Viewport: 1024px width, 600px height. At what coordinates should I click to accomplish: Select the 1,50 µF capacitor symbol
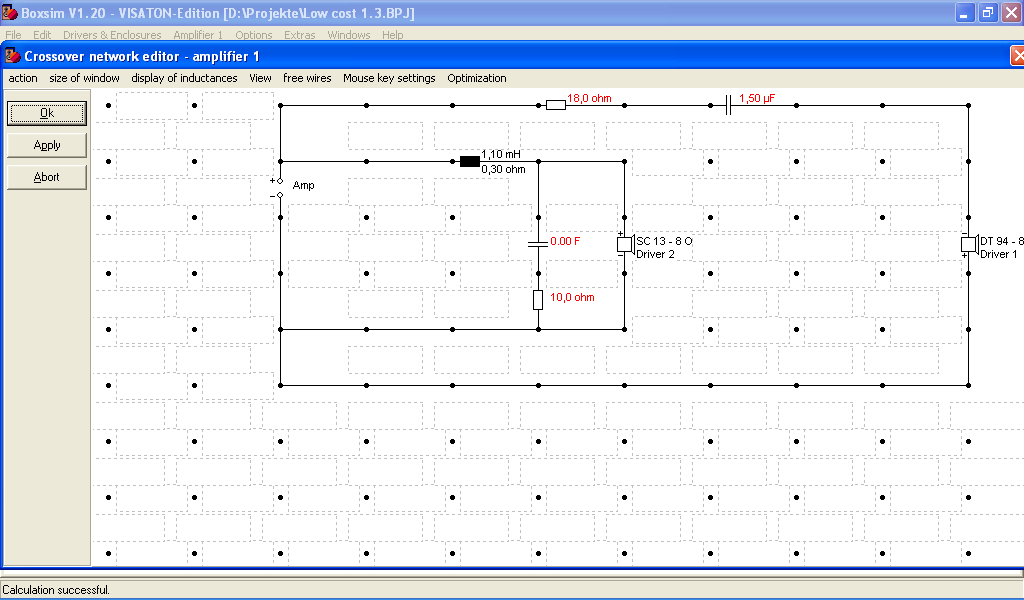tap(728, 105)
